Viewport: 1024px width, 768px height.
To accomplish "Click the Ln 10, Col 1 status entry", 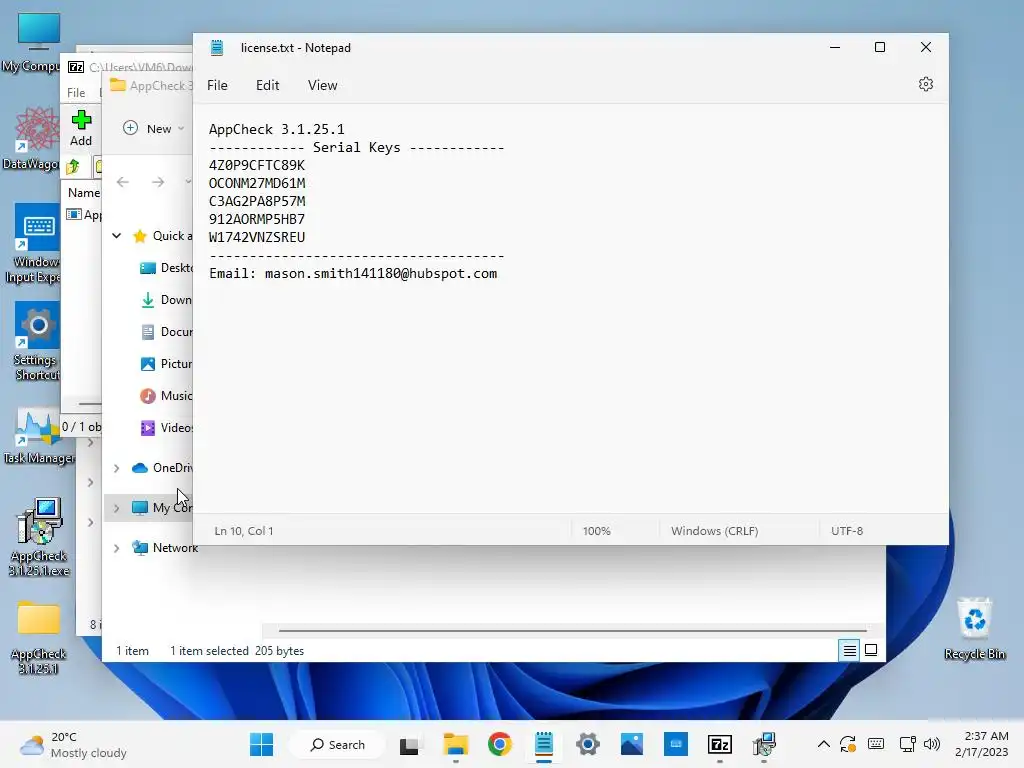I will pyautogui.click(x=244, y=531).
